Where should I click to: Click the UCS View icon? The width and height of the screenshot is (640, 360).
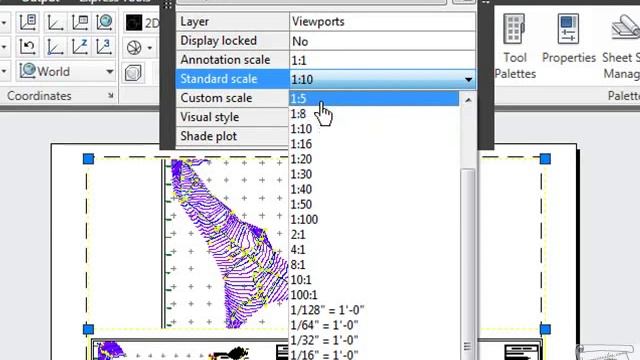[80, 22]
